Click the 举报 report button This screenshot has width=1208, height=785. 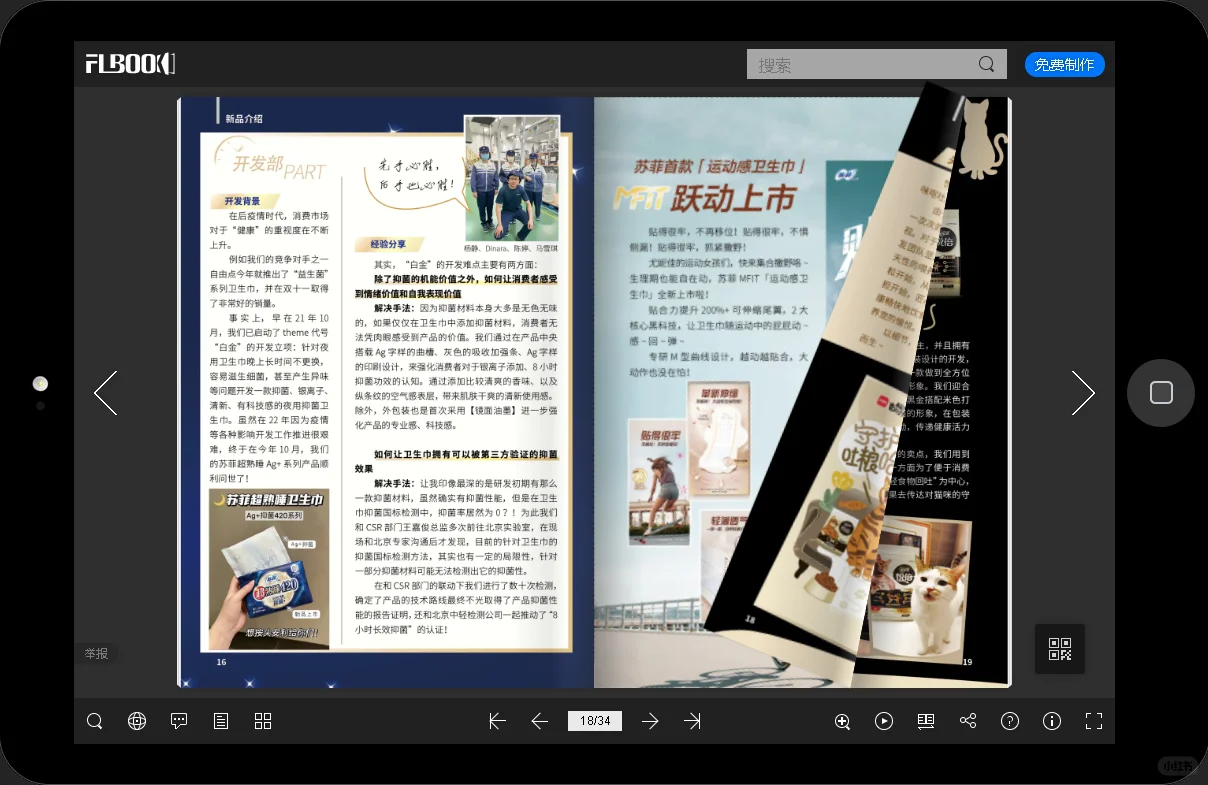[97, 653]
